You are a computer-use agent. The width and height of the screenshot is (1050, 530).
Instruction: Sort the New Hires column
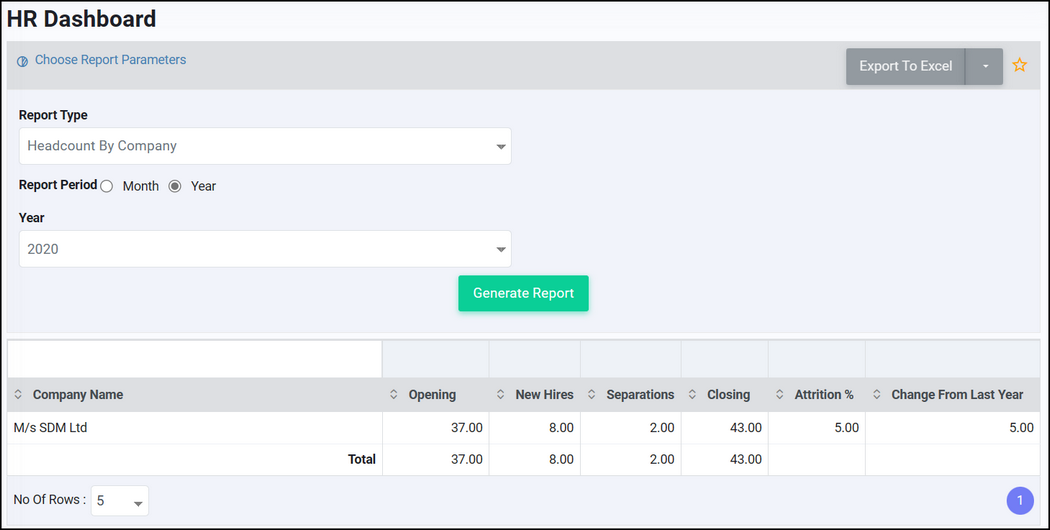pos(500,395)
